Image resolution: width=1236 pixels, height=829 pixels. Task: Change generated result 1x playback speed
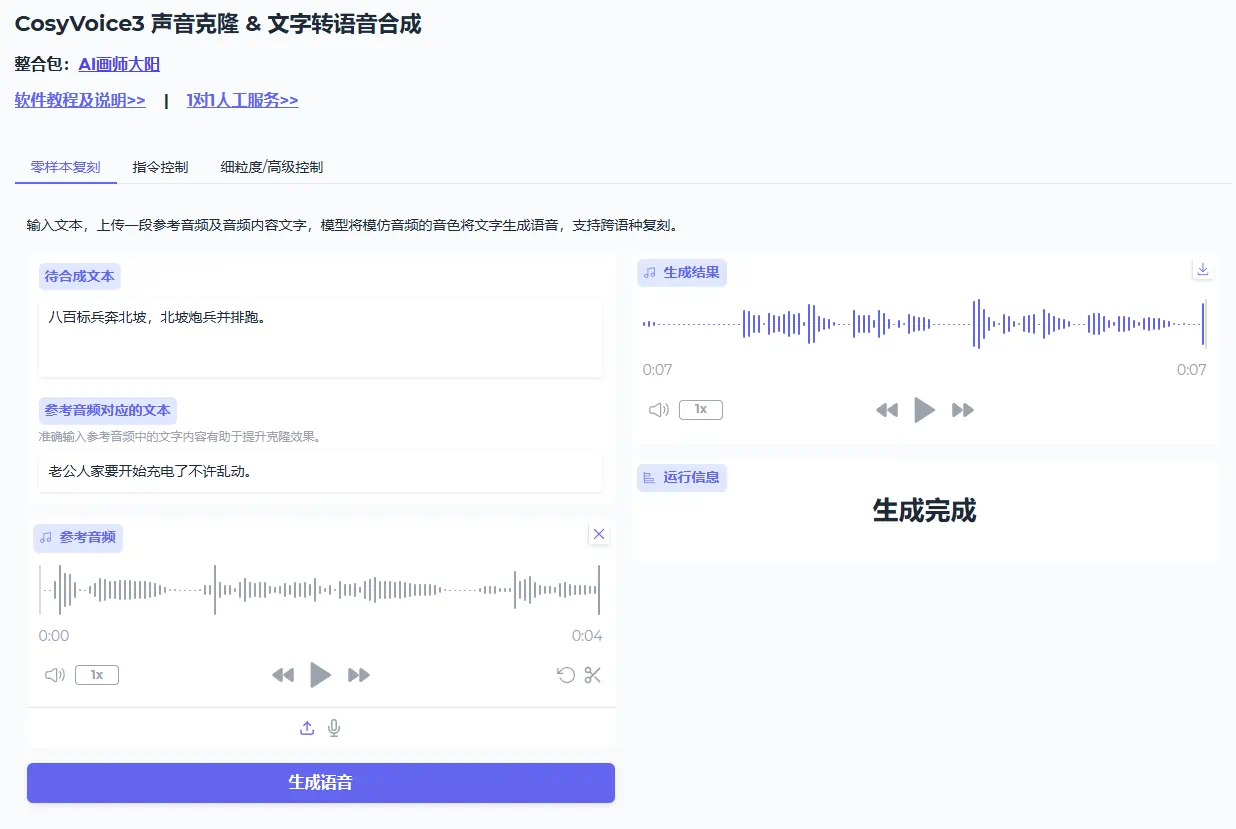coord(700,410)
